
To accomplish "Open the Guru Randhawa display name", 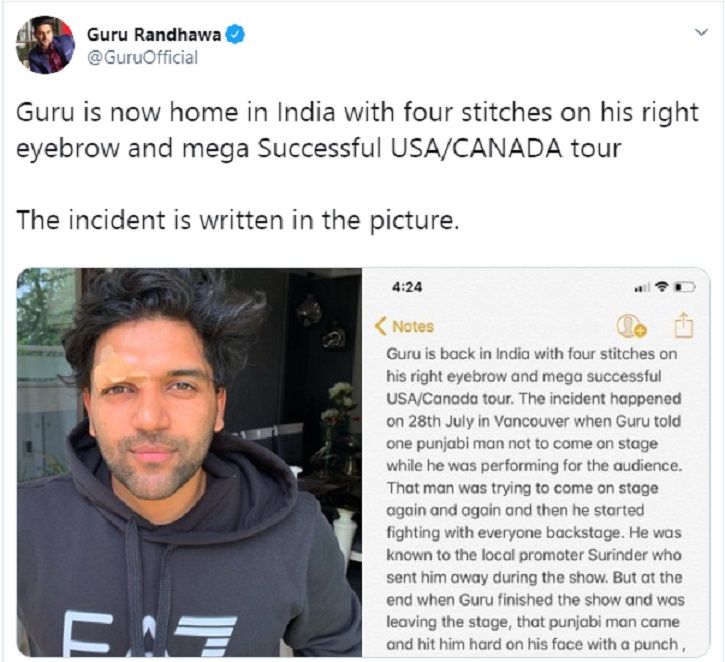I will click(x=154, y=35).
